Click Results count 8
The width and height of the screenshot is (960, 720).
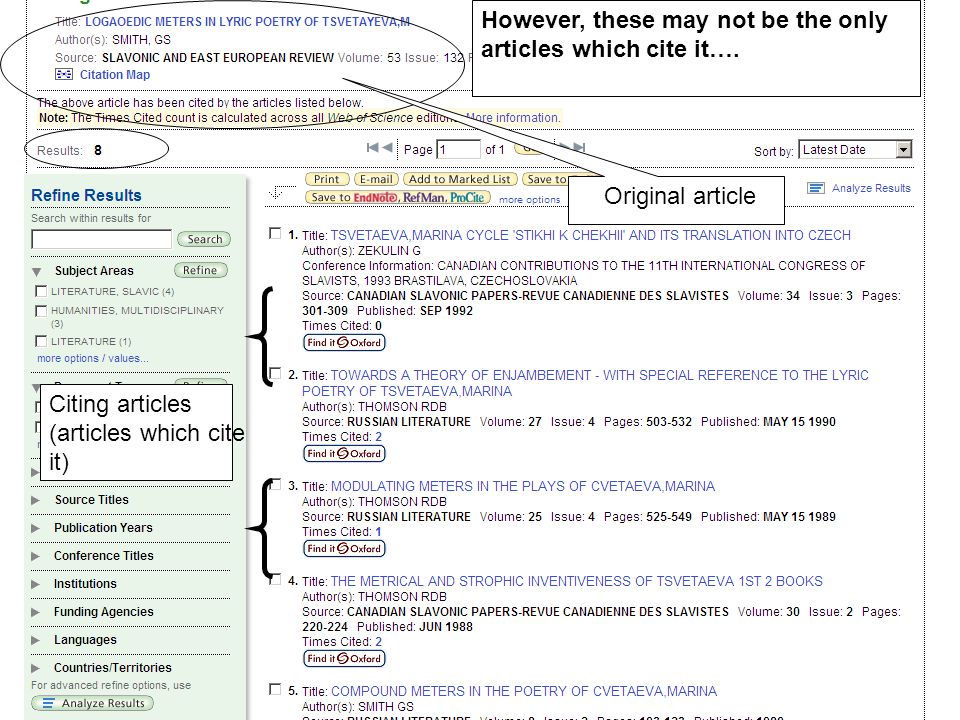pyautogui.click(x=97, y=150)
